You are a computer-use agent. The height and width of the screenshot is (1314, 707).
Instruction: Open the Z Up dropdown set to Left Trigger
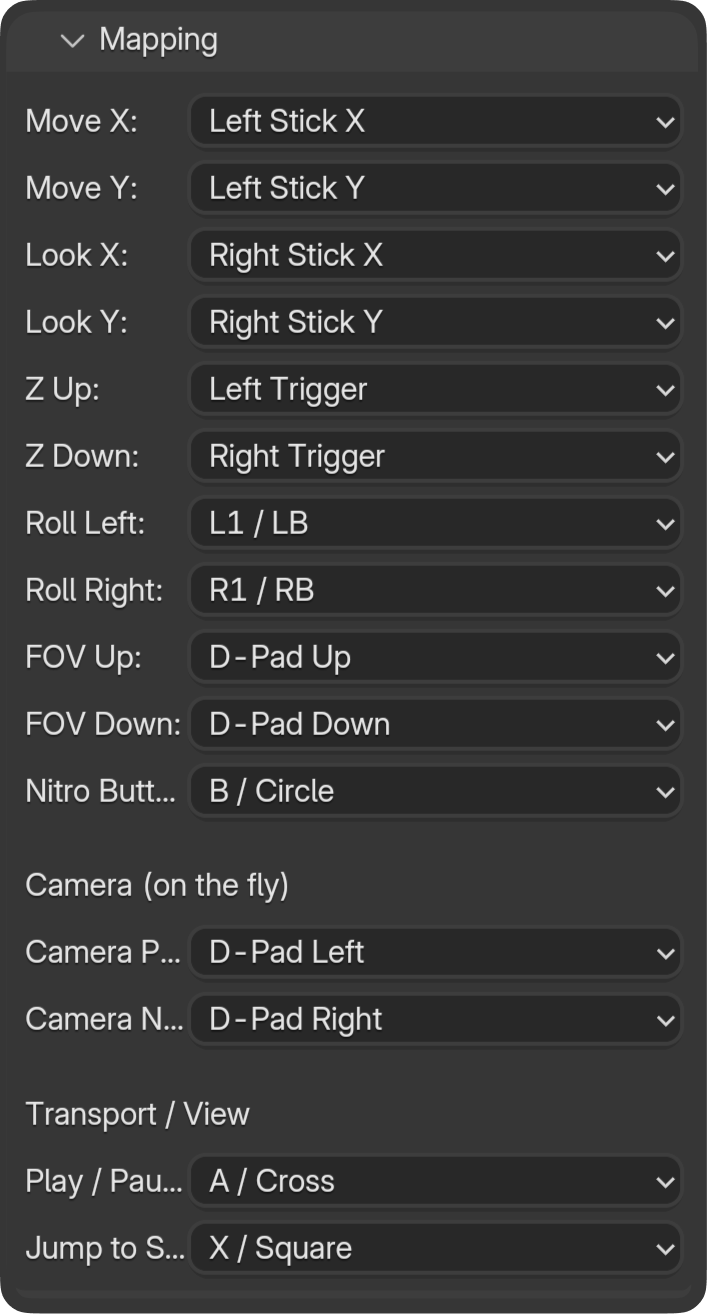[x=435, y=389]
